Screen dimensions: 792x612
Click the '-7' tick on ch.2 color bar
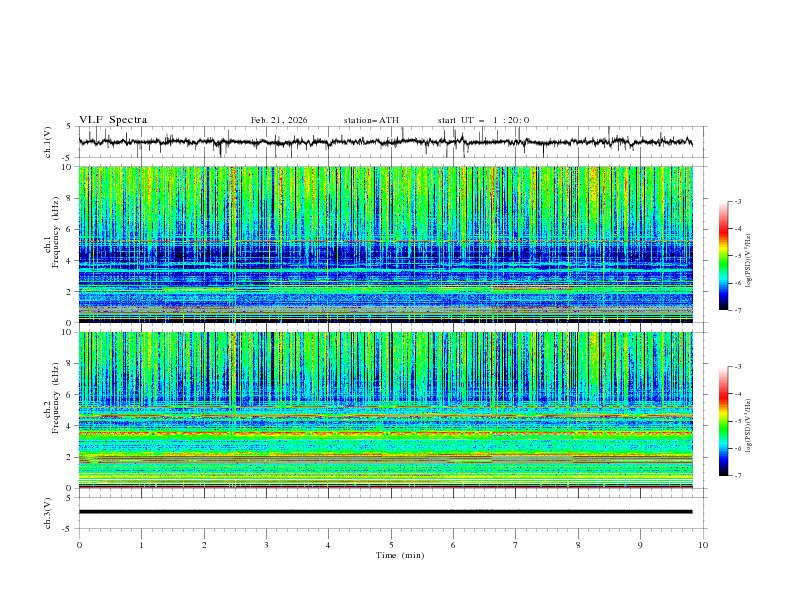click(x=737, y=476)
